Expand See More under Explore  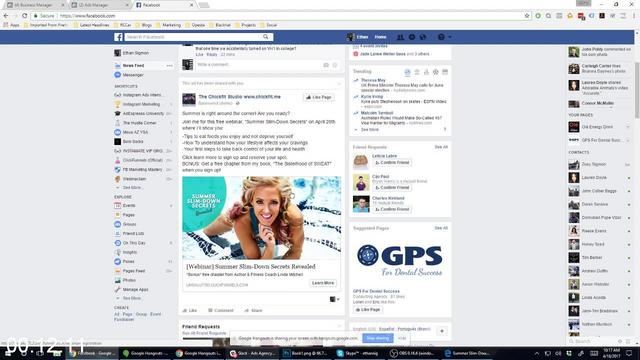tap(131, 298)
